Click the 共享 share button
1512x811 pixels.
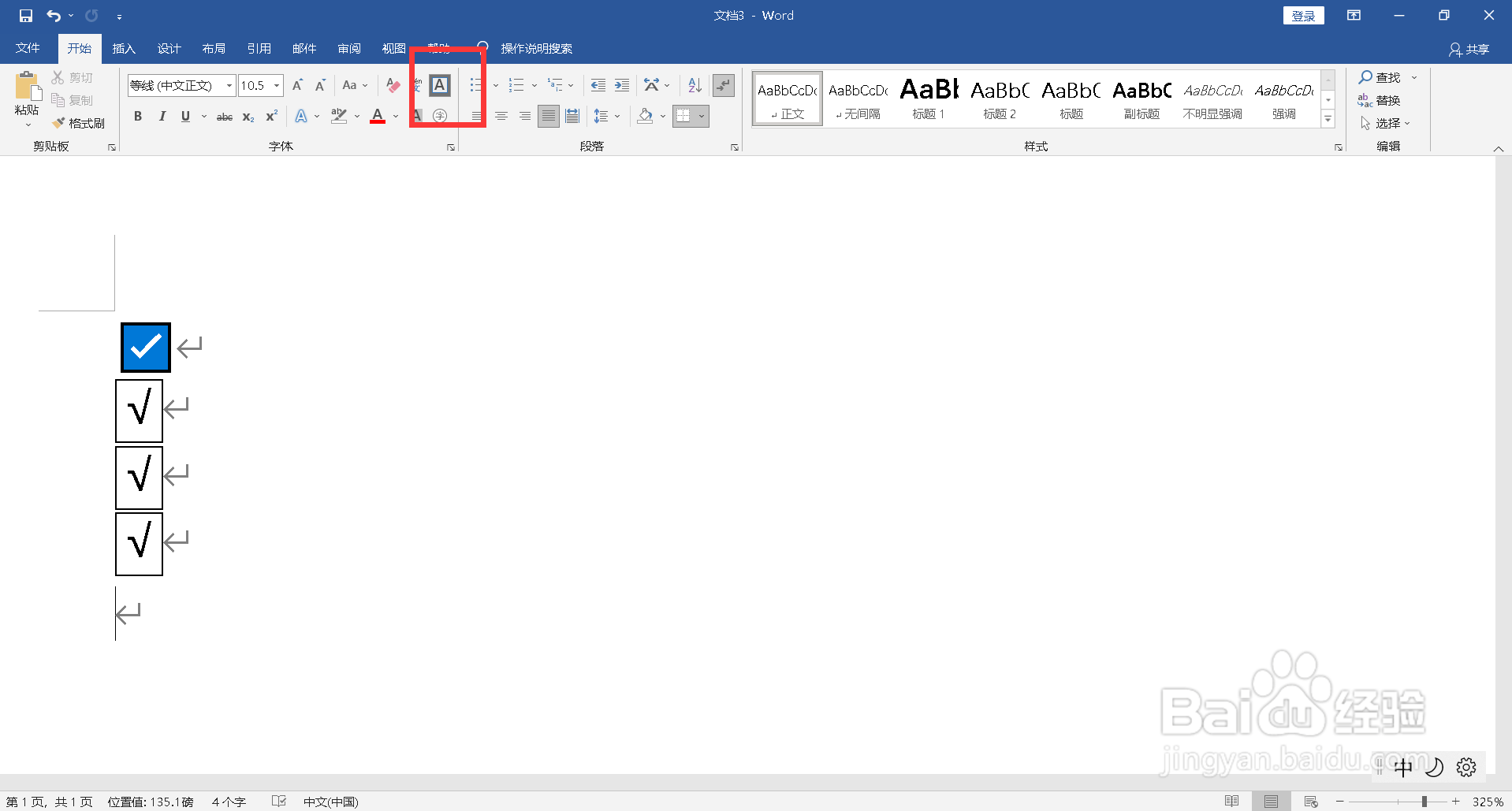pos(1469,49)
